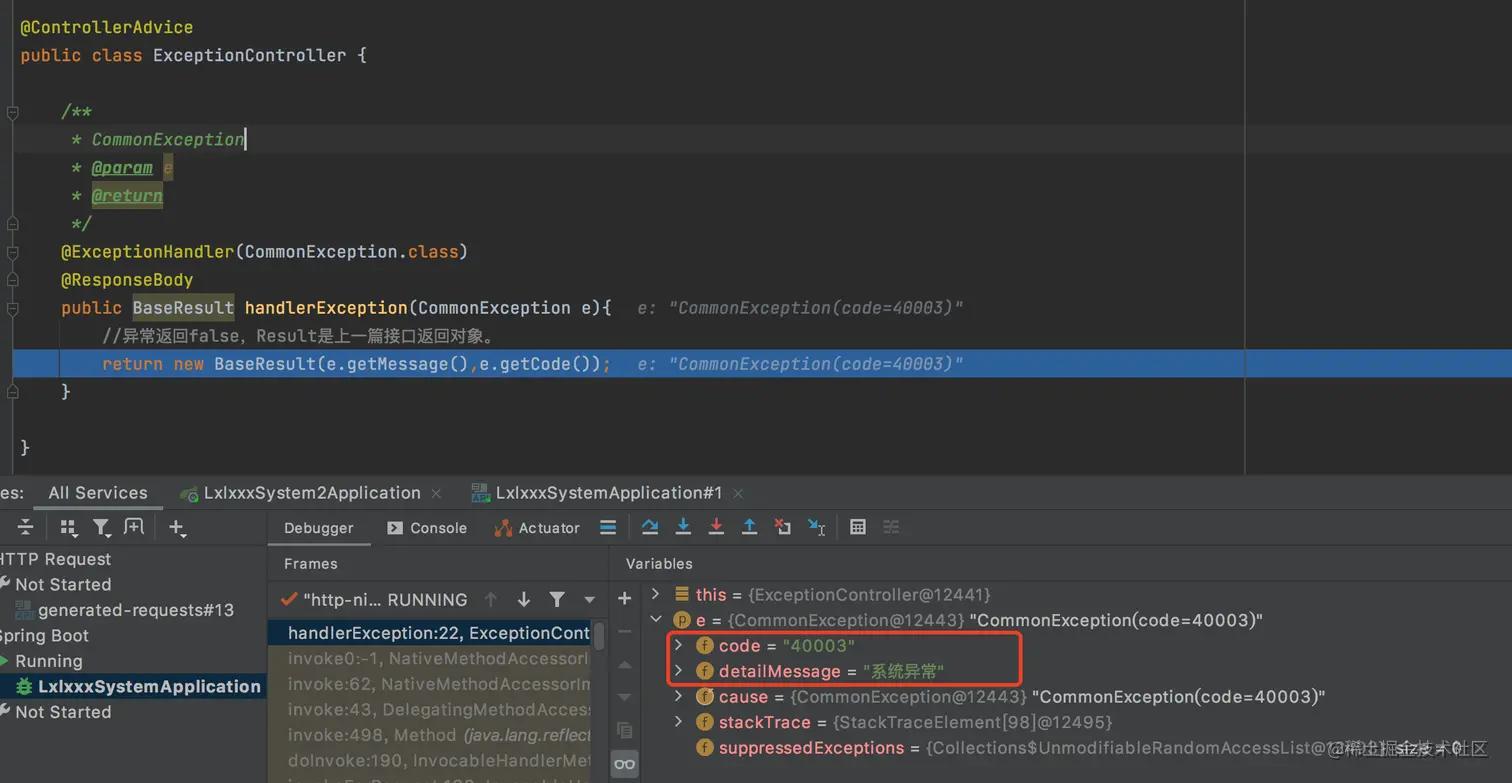Click the New Watch plus button
Image resolution: width=1512 pixels, height=783 pixels.
[625, 598]
